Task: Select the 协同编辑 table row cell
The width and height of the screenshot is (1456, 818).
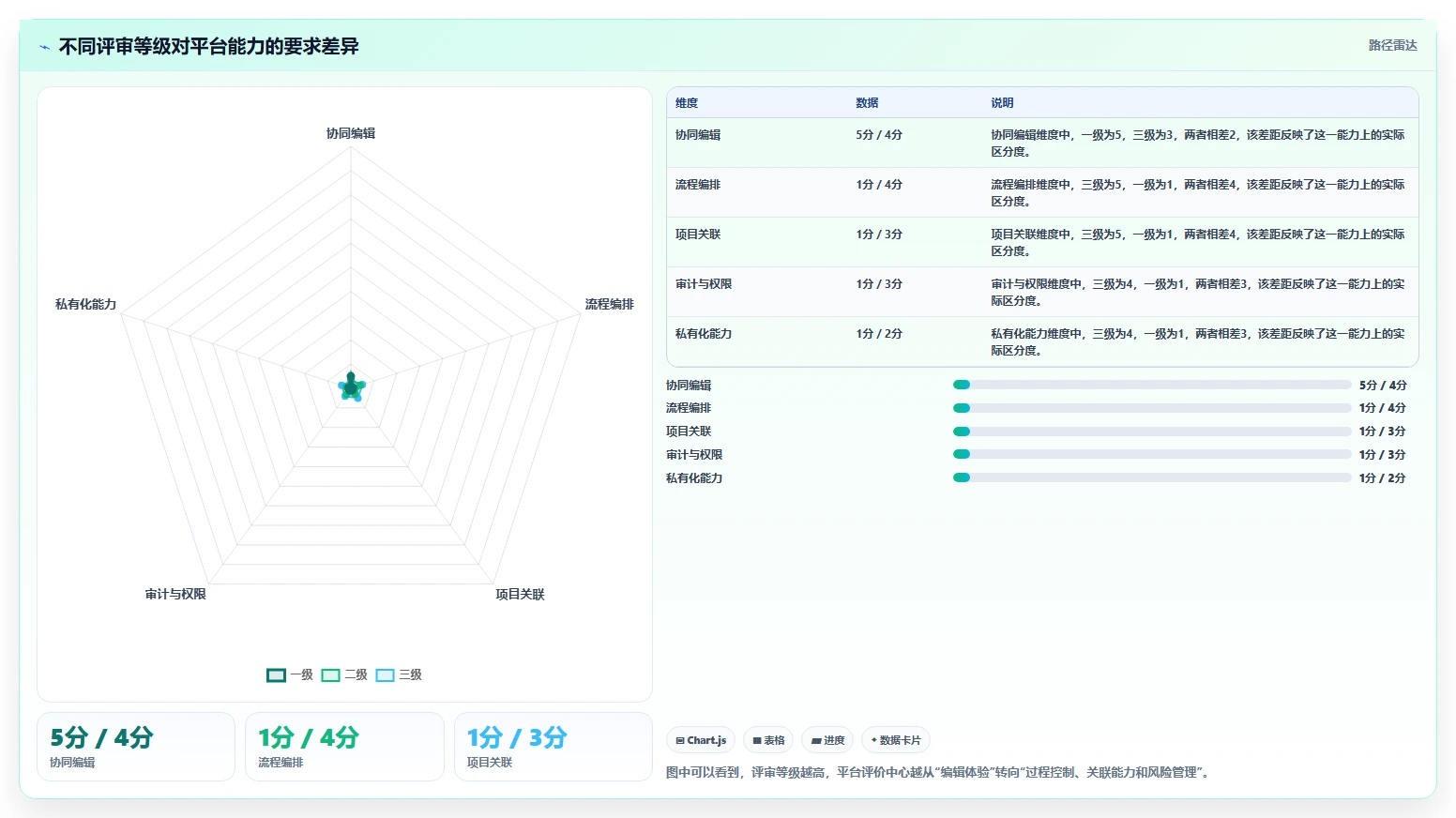Action: click(698, 135)
